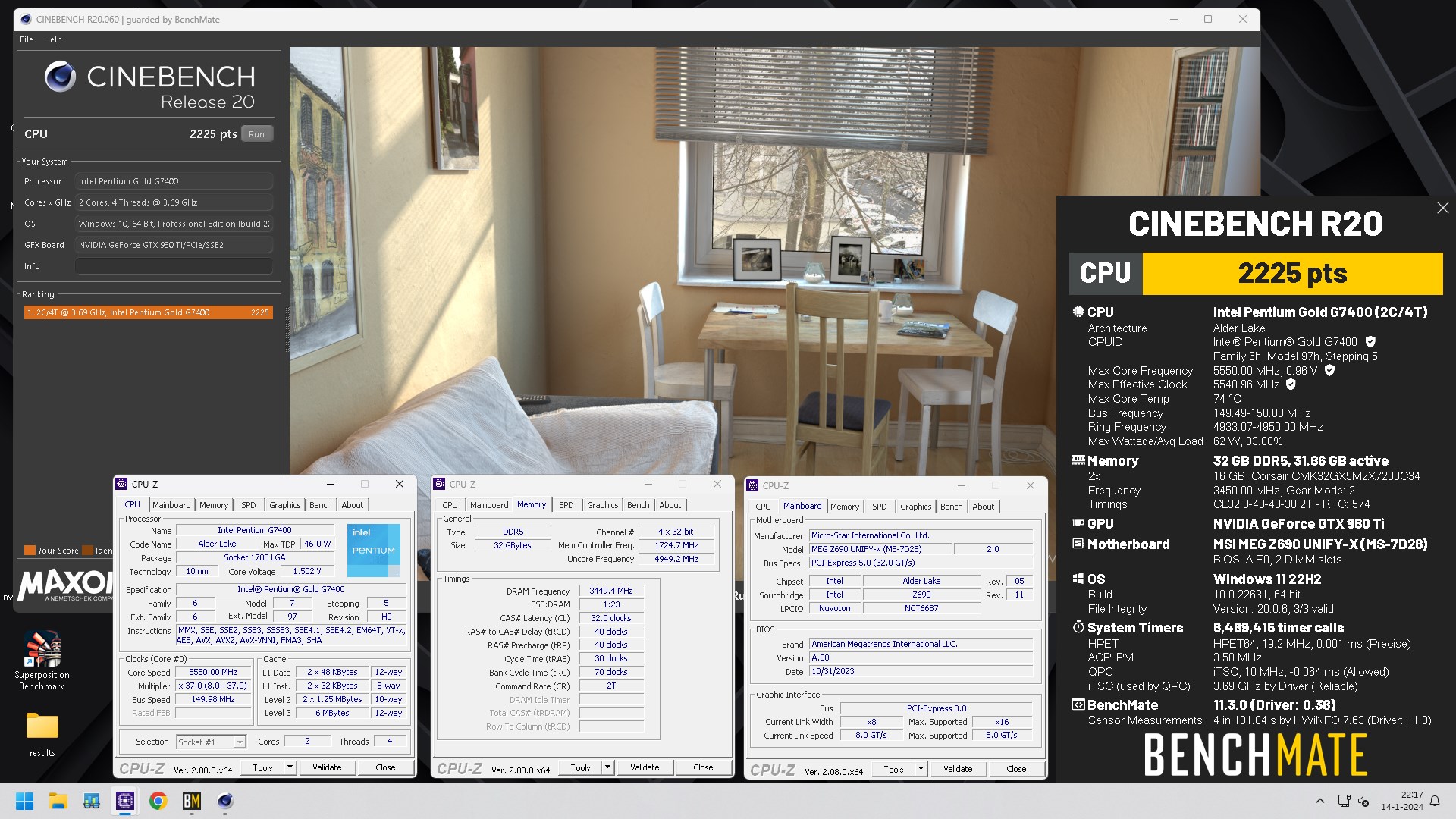Screen dimensions: 1456x819
Task: Select the ranking entry for Pentium Gold G7400
Action: pos(149,312)
